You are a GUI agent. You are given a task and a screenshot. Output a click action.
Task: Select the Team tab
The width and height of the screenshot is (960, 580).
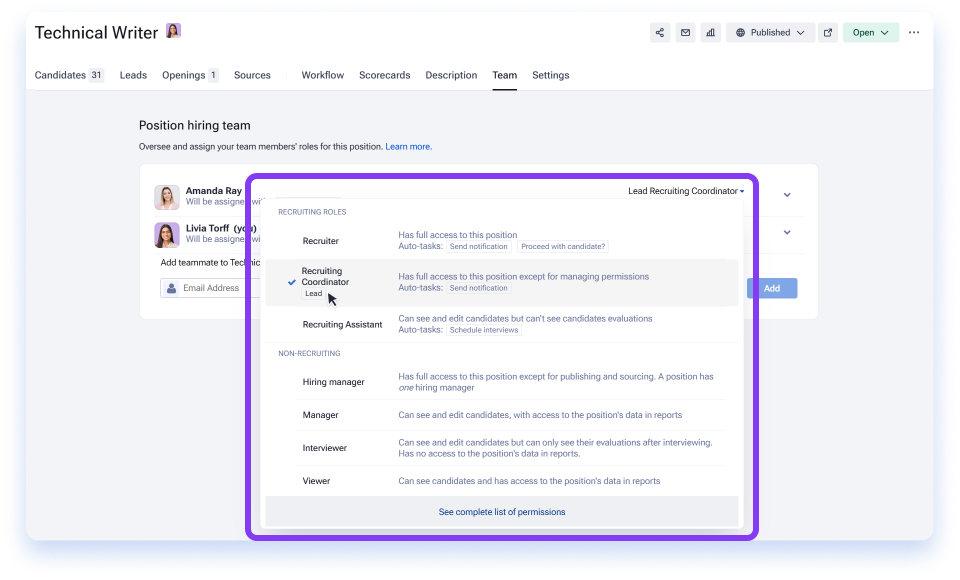pos(504,75)
